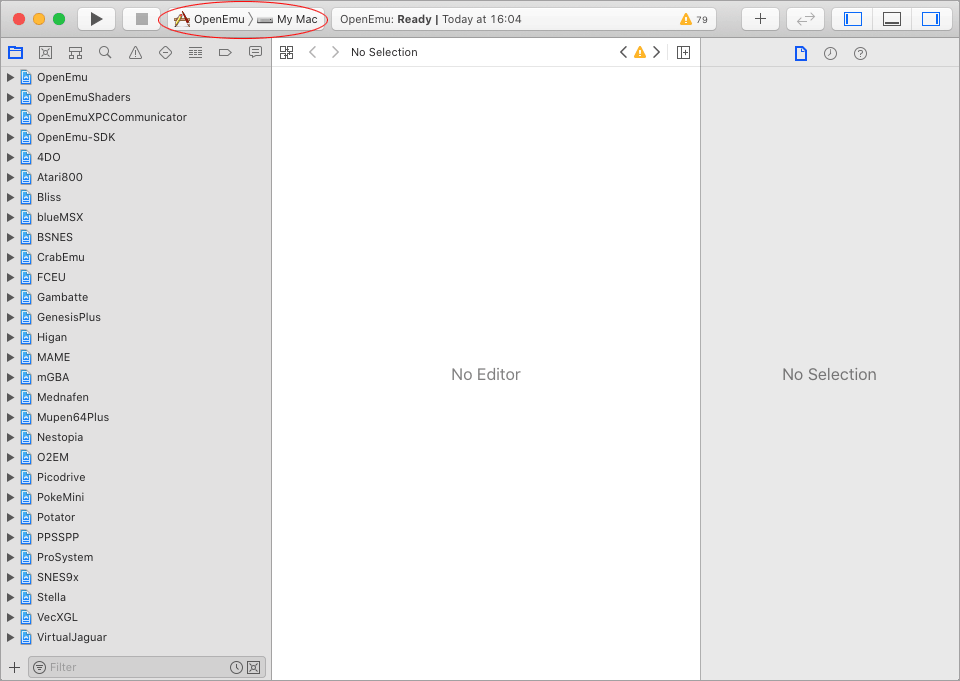Select the Gambatte project row
Screen dimensions: 960x681
[136, 297]
